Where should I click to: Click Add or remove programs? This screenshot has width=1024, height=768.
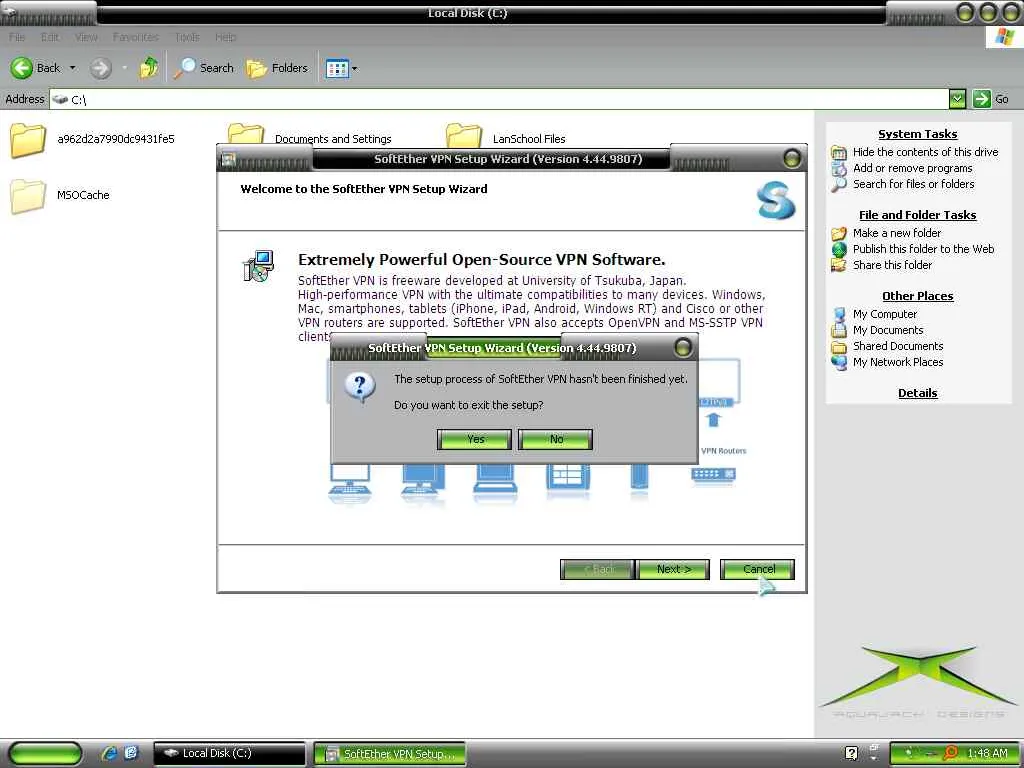click(912, 168)
